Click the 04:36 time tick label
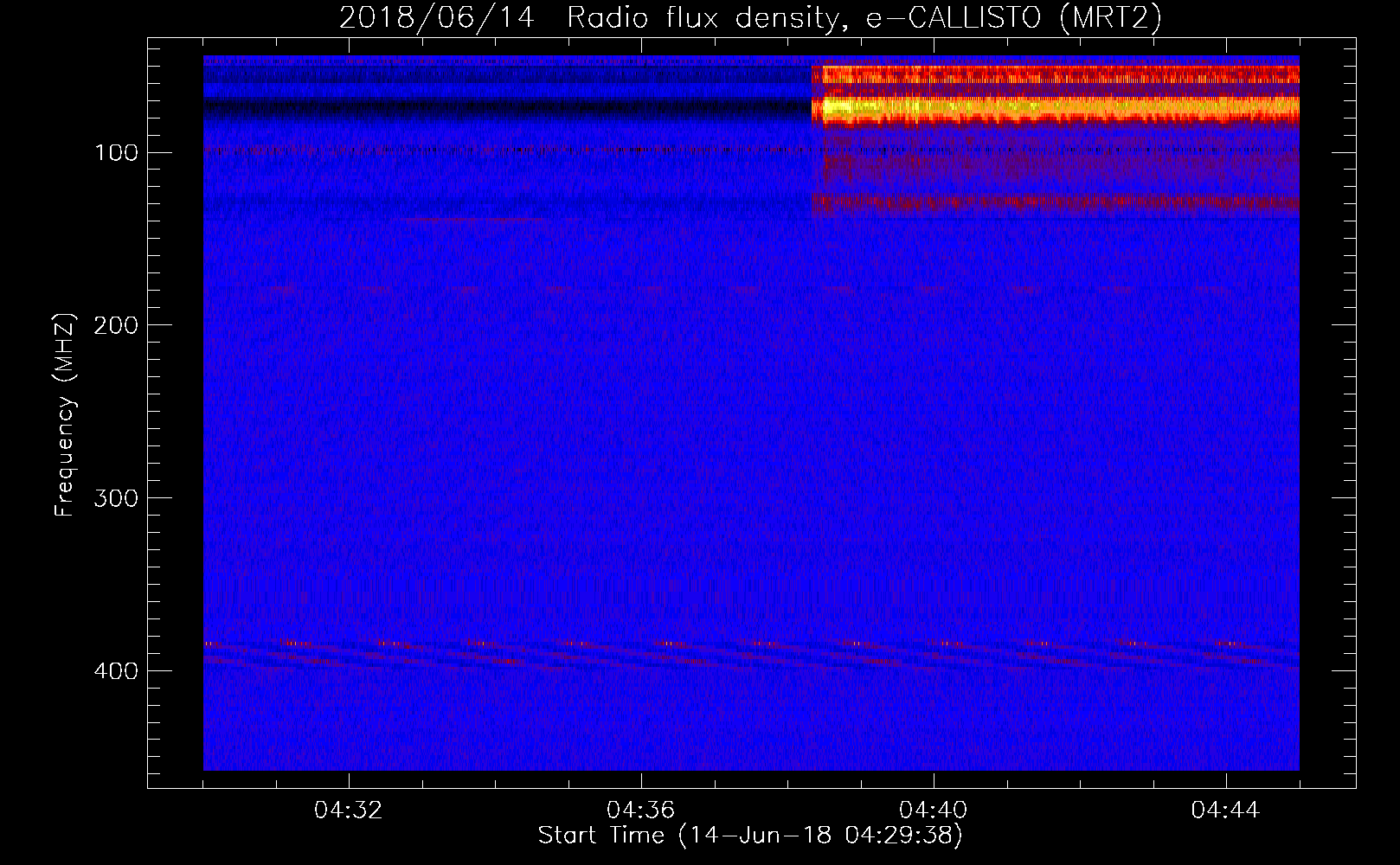1400x865 pixels. (641, 811)
